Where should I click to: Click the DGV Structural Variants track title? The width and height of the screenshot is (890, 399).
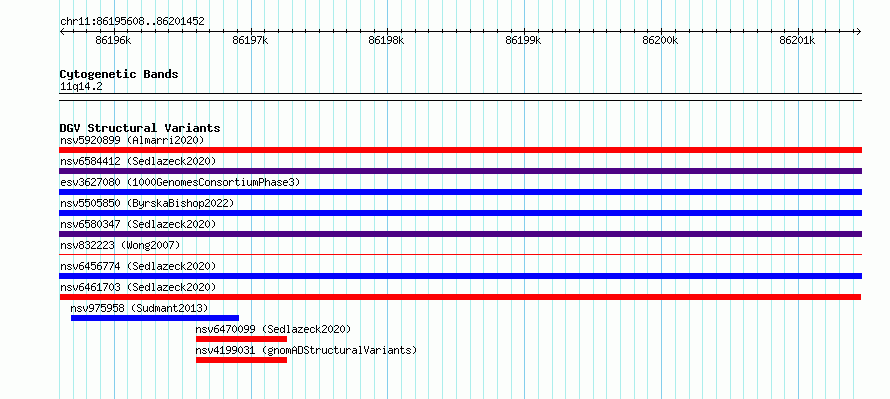click(140, 128)
